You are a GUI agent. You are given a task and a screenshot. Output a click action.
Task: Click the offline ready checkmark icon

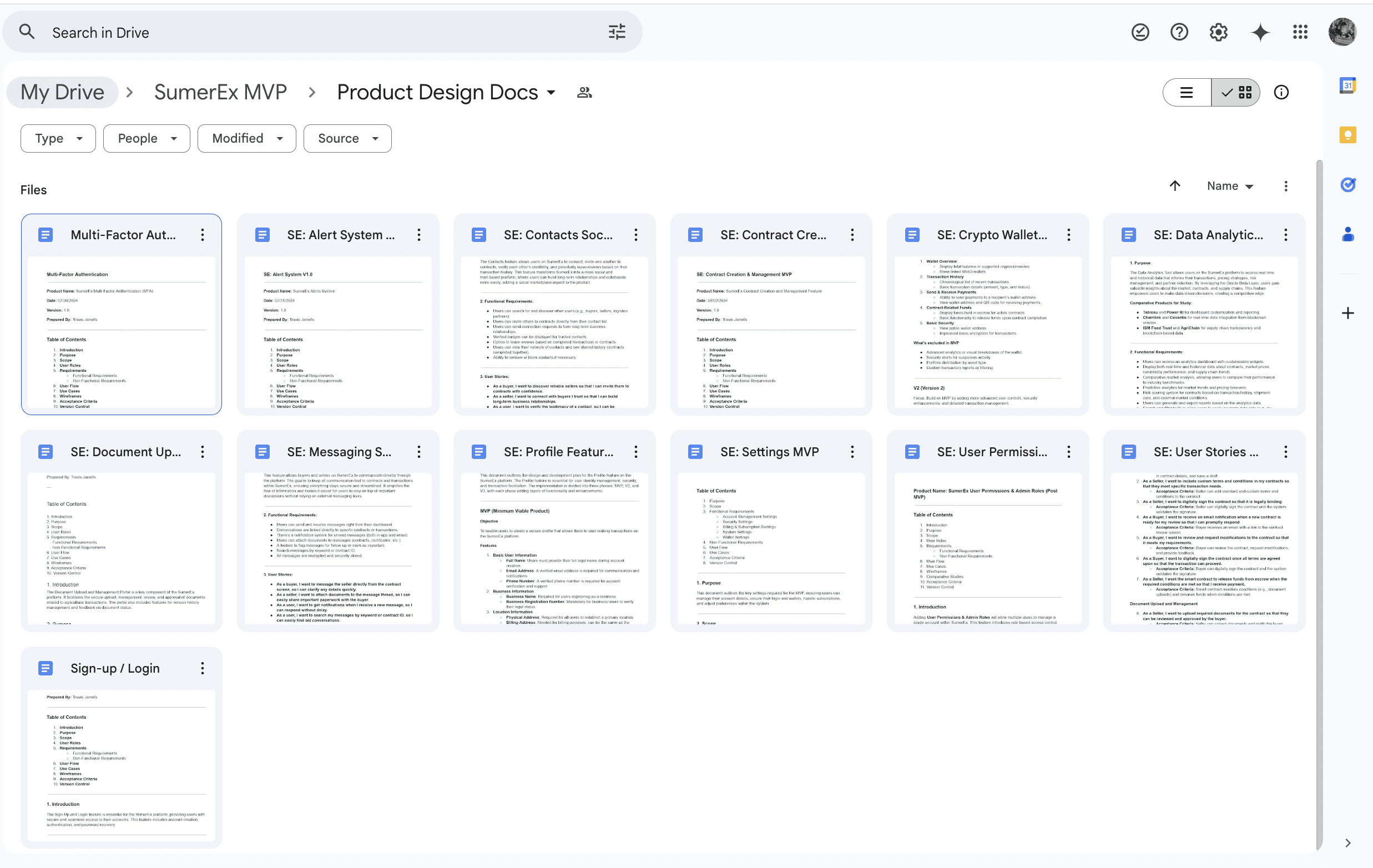pos(1140,33)
